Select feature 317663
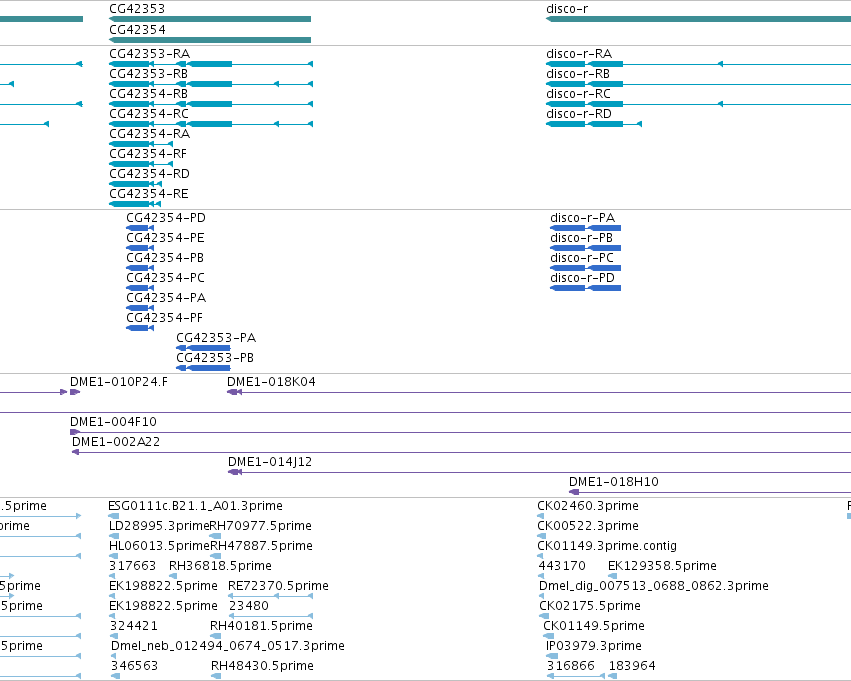 pos(112,576)
